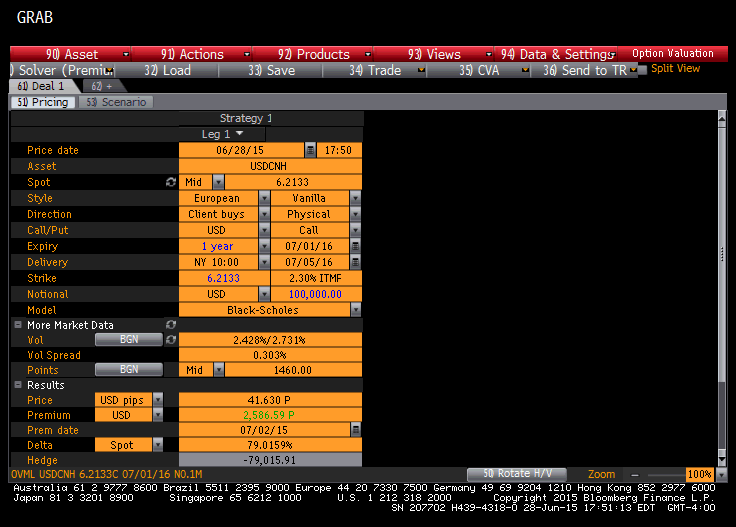
Task: Refresh the Spot rate
Action: 171,182
